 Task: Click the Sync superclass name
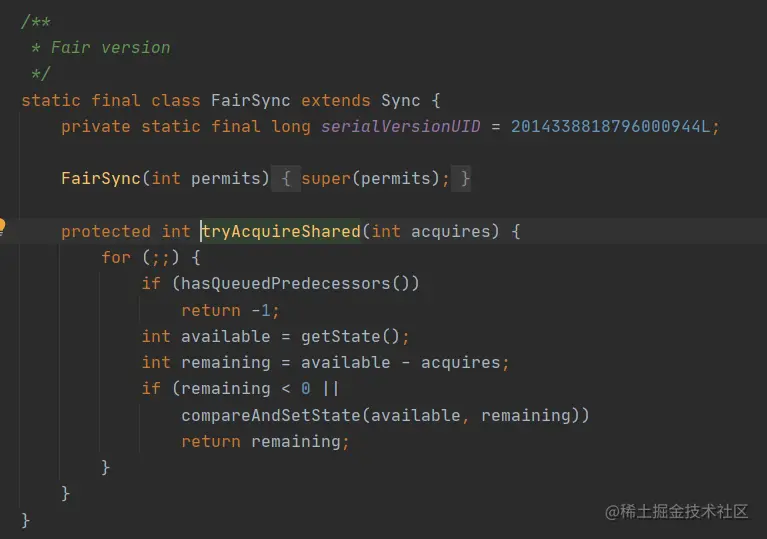pos(401,101)
